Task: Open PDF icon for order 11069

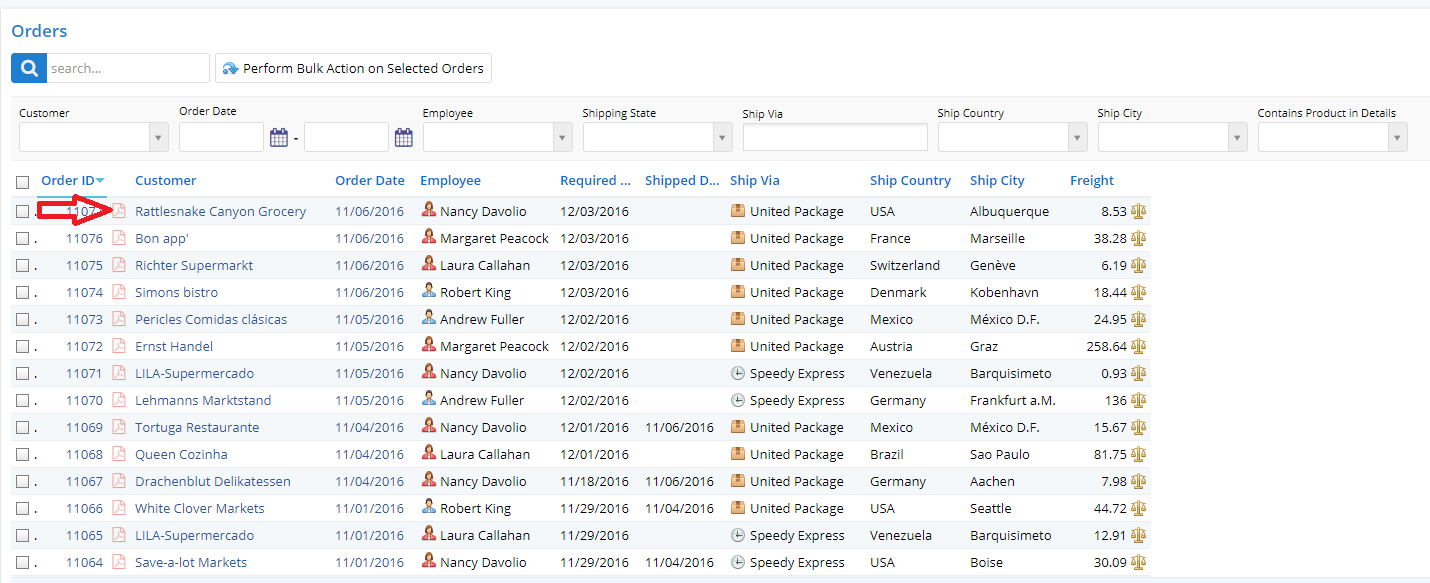Action: pyautogui.click(x=119, y=427)
